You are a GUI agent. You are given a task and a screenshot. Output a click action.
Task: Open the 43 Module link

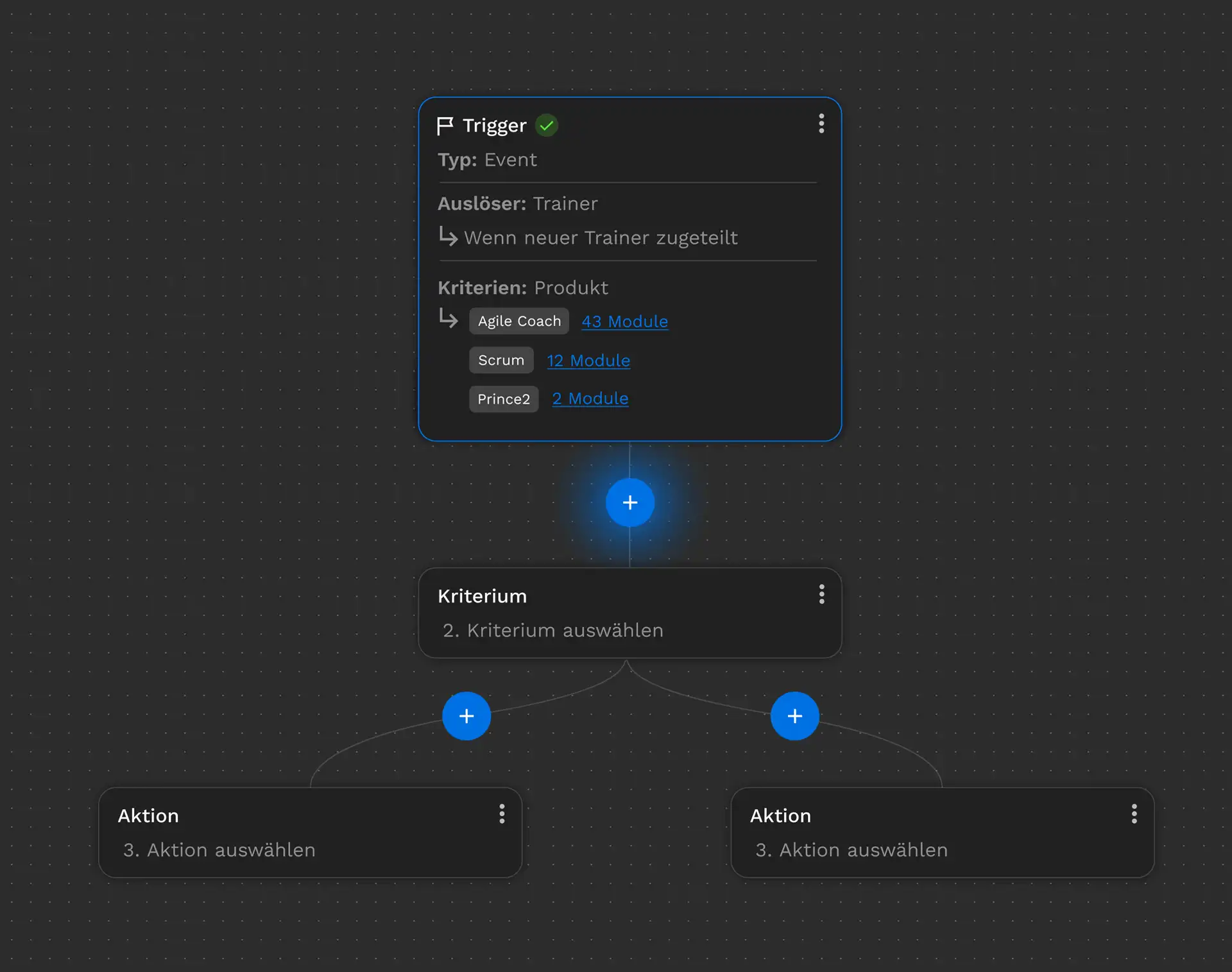point(625,321)
